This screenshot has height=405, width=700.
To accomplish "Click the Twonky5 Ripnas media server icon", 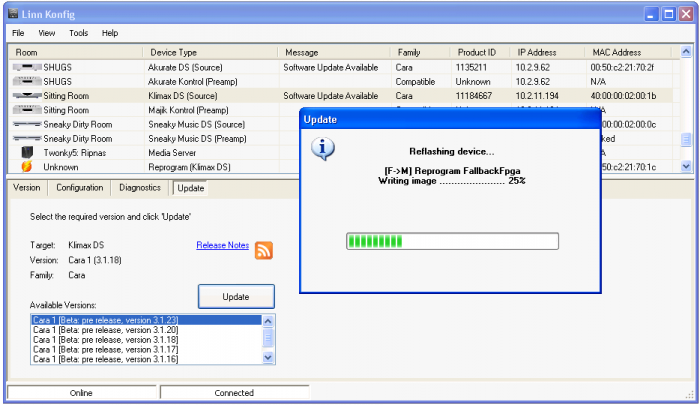I will click(27, 152).
